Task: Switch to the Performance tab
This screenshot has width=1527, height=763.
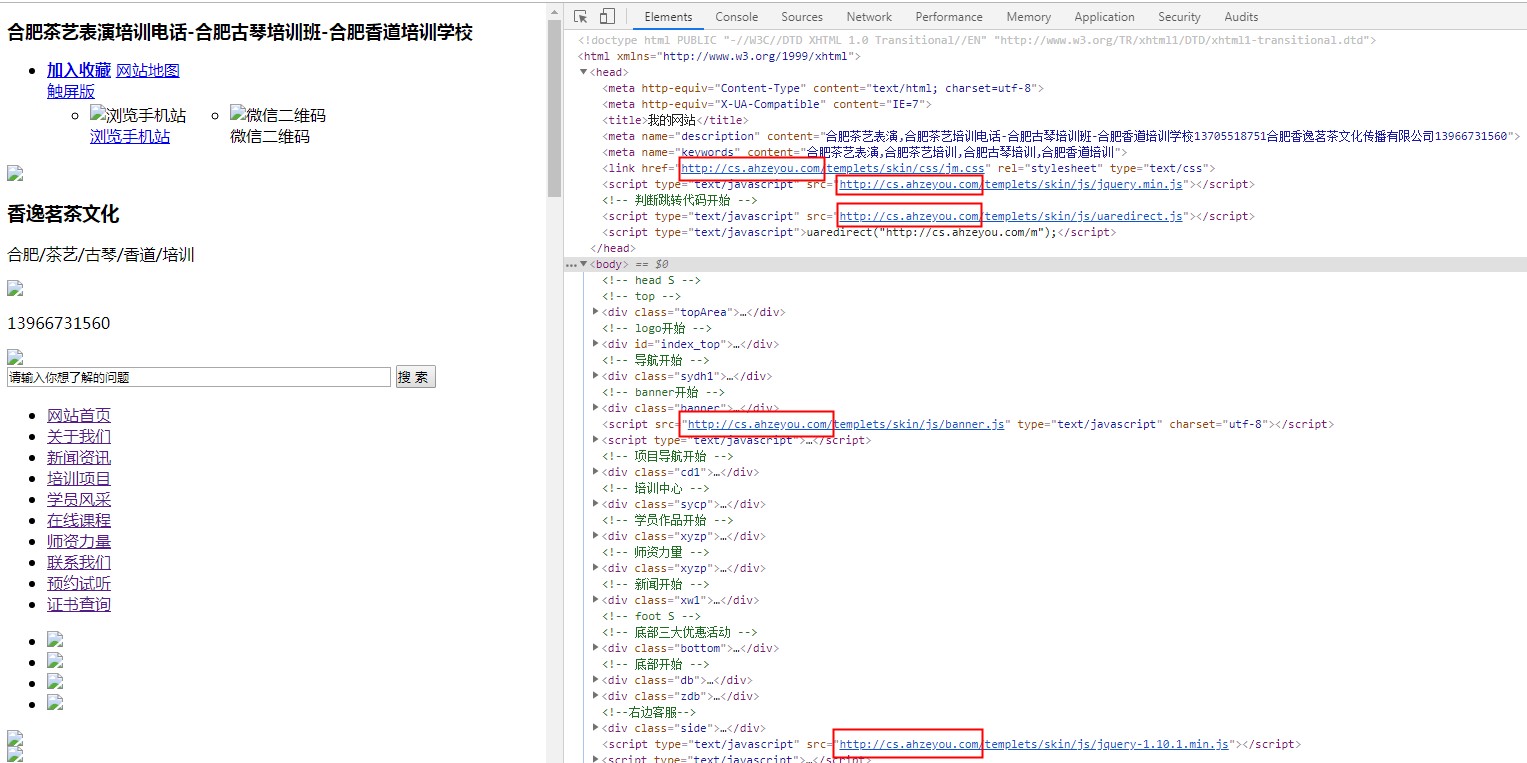Action: tap(949, 17)
